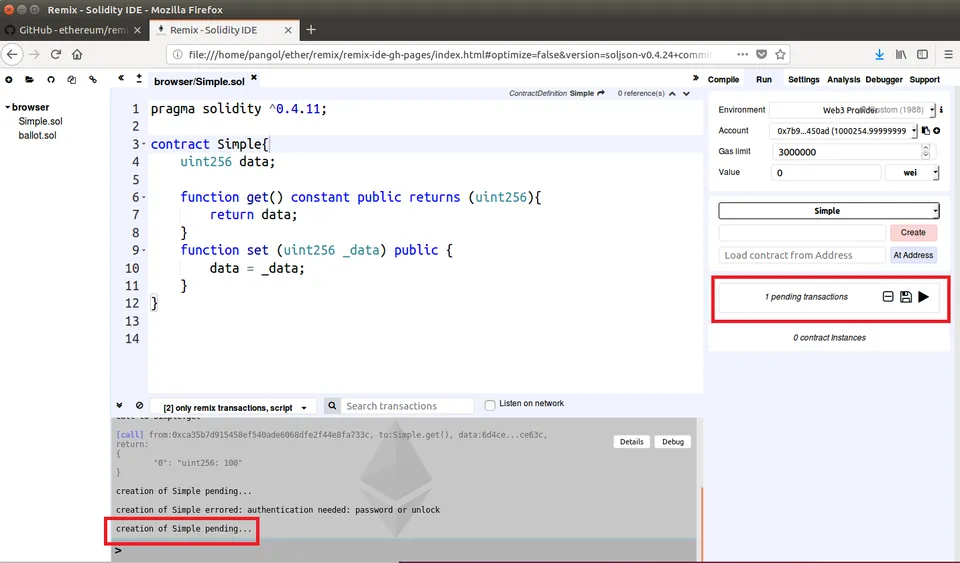Fold function get at line 6
The width and height of the screenshot is (960, 563).
[x=144, y=197]
